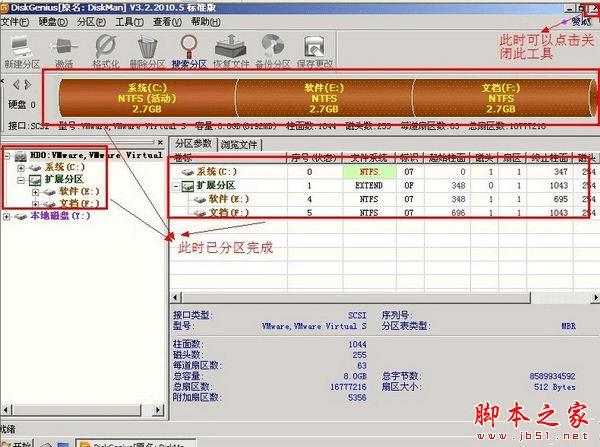Image resolution: width=600 pixels, height=447 pixels.
Task: Close the left tree panel with X
Action: pos(160,142)
